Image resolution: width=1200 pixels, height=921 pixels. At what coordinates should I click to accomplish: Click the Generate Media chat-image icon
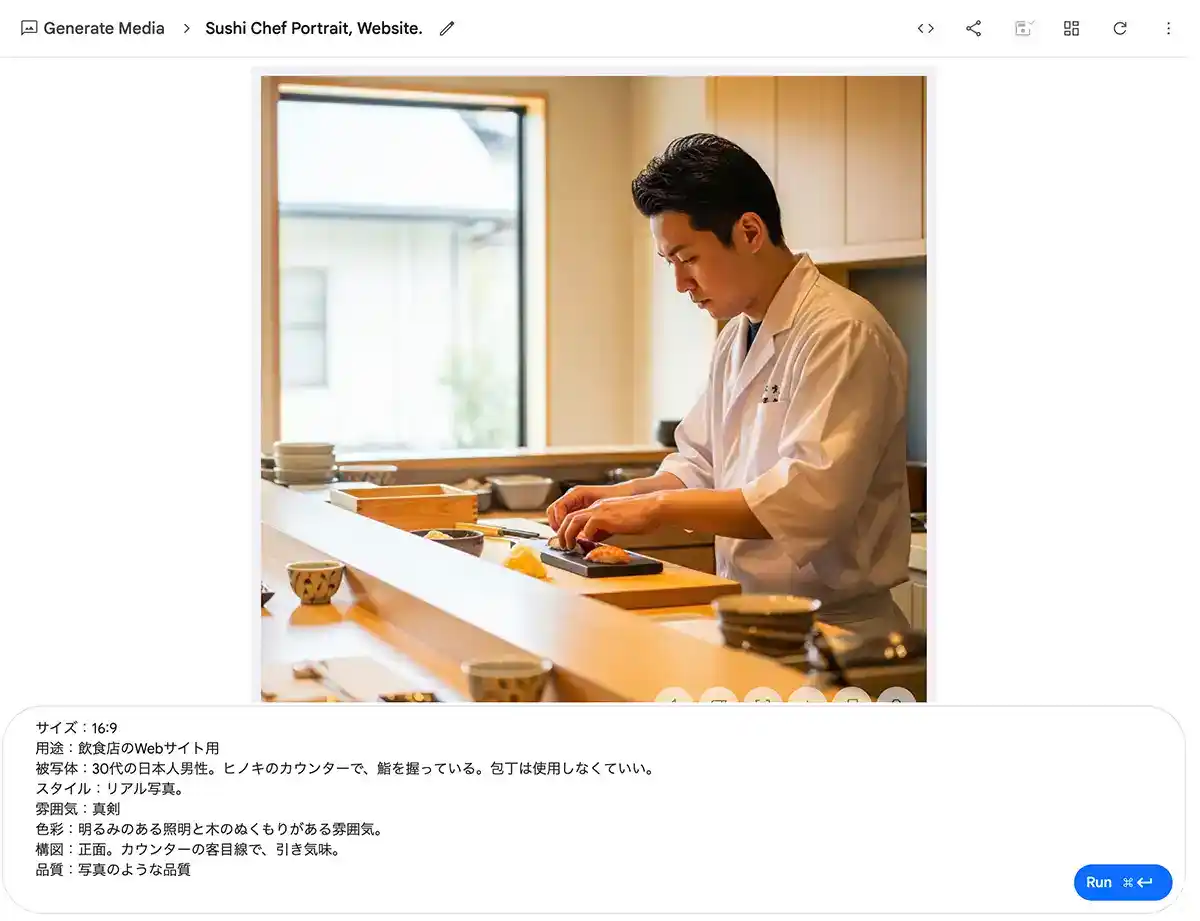pyautogui.click(x=29, y=28)
